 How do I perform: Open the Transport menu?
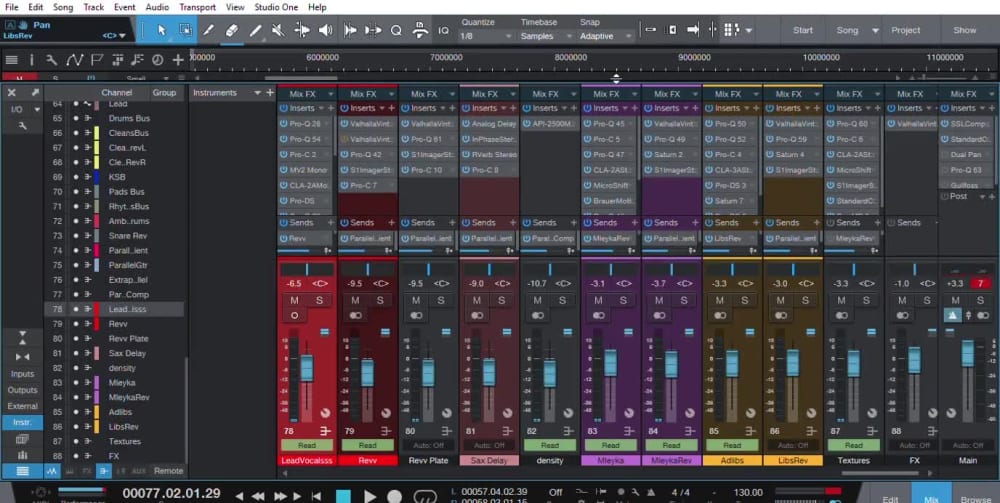pyautogui.click(x=197, y=7)
